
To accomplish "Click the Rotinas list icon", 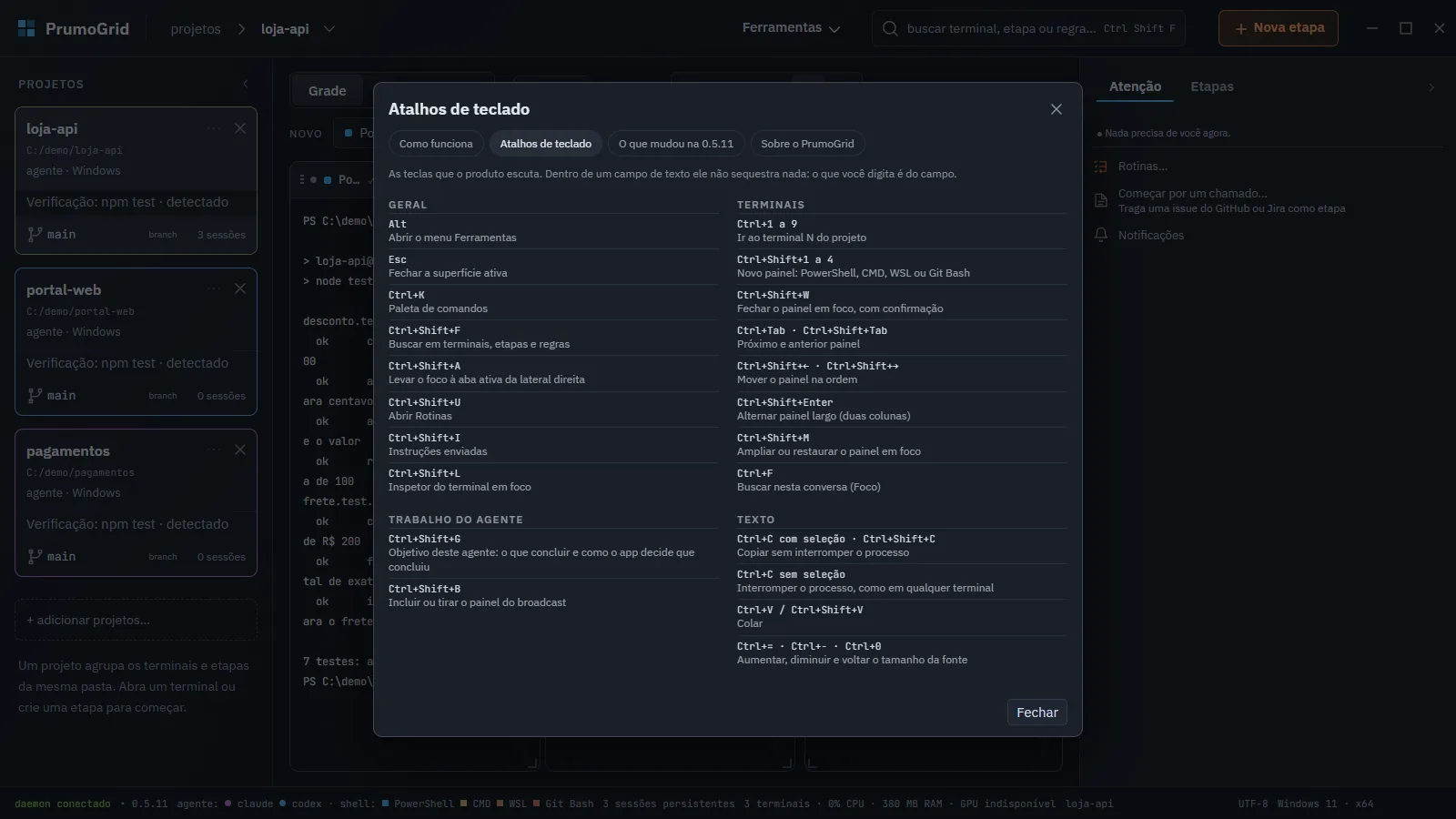I will point(1100,167).
